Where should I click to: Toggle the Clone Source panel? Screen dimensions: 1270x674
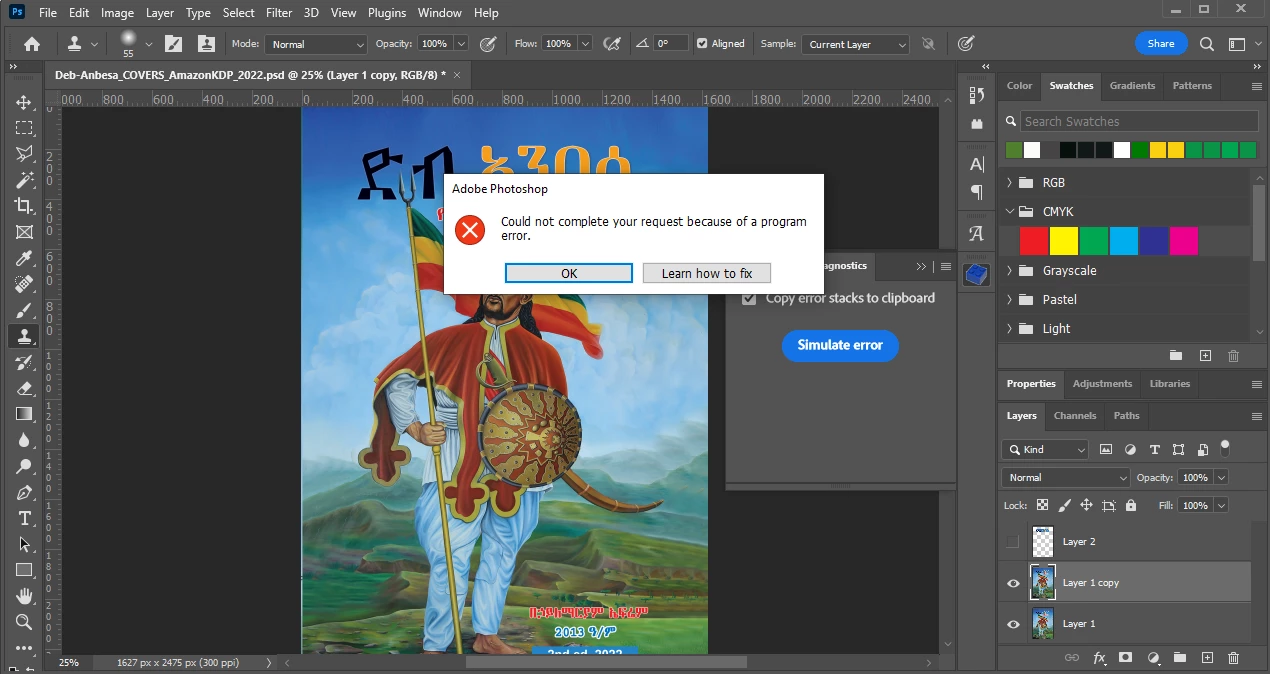206,44
